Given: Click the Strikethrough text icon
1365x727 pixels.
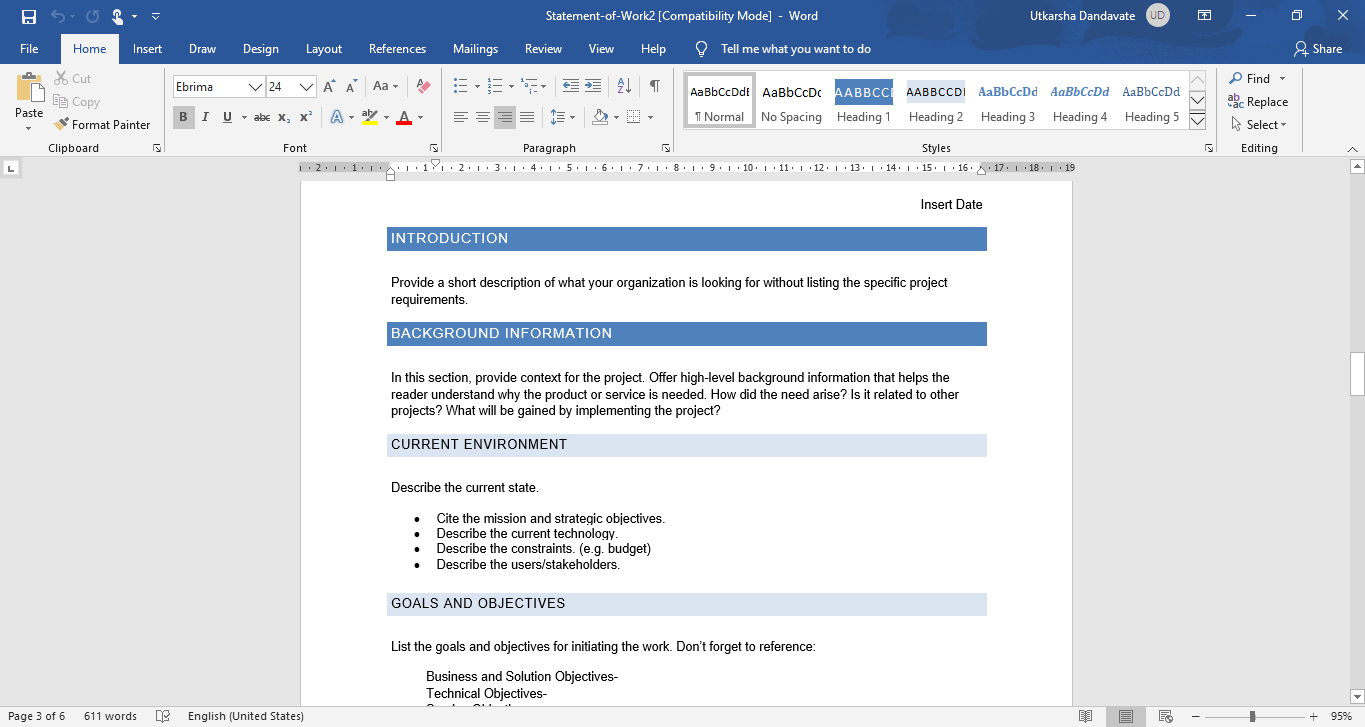Looking at the screenshot, I should 262,118.
